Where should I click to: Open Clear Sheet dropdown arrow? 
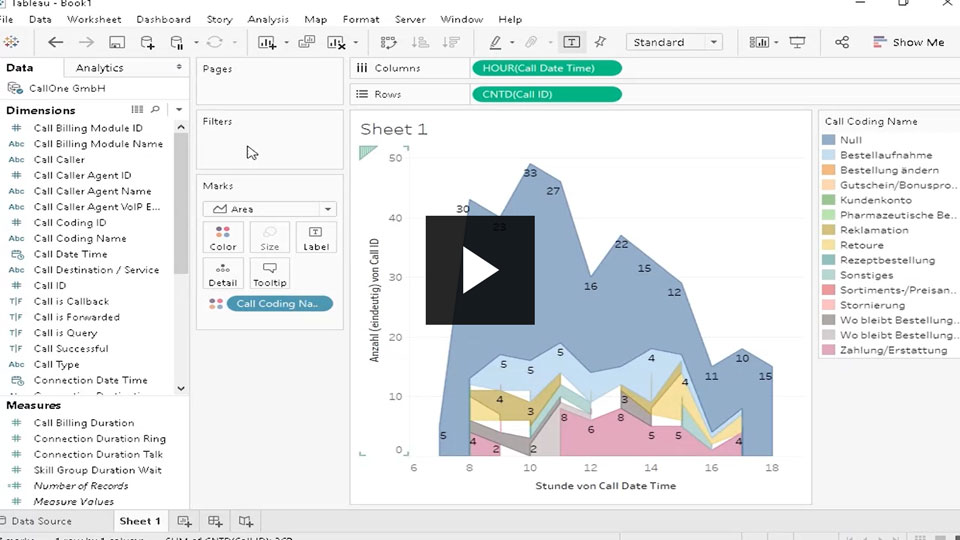356,42
